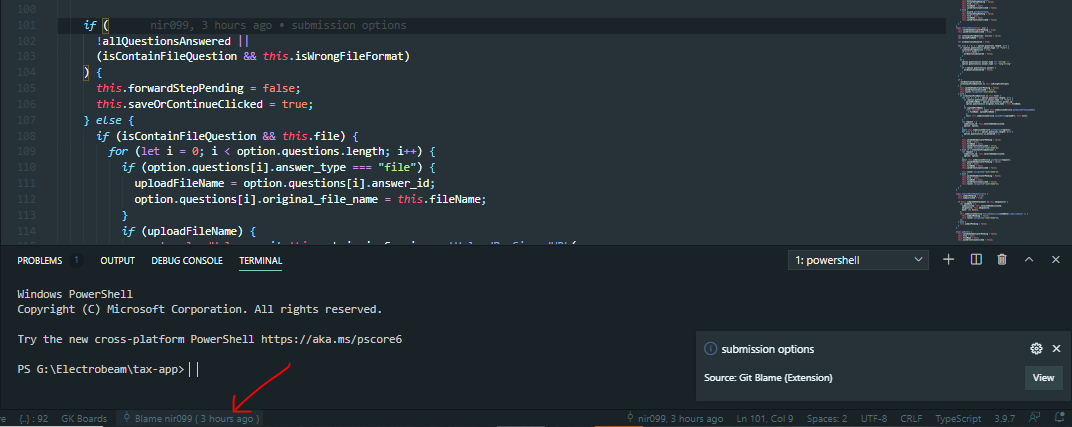This screenshot has width=1072, height=427.
Task: Click 'Windows PowerShell' terminal text
Action: click(x=75, y=294)
